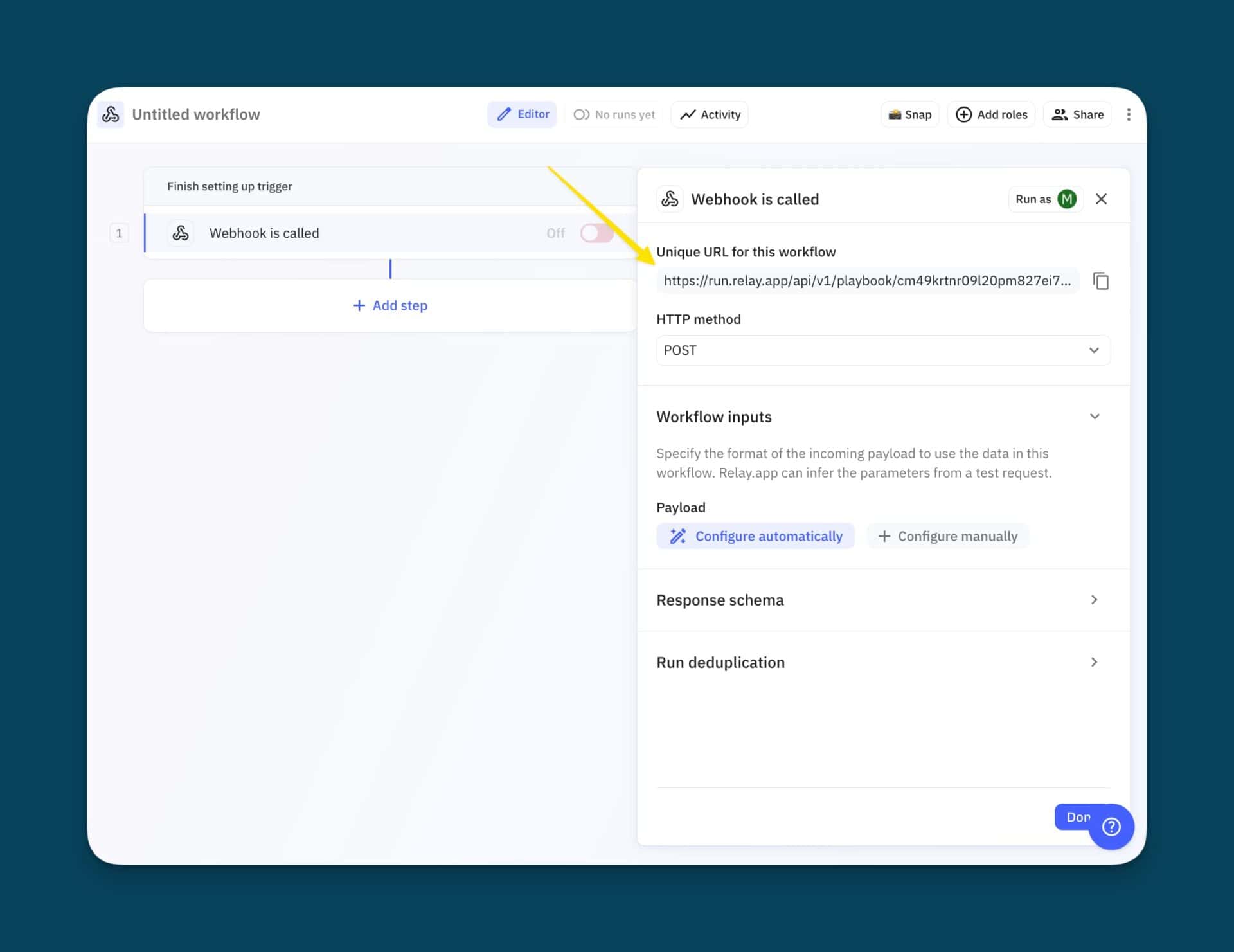Click Configure automatically for payload
The height and width of the screenshot is (952, 1234).
point(755,536)
